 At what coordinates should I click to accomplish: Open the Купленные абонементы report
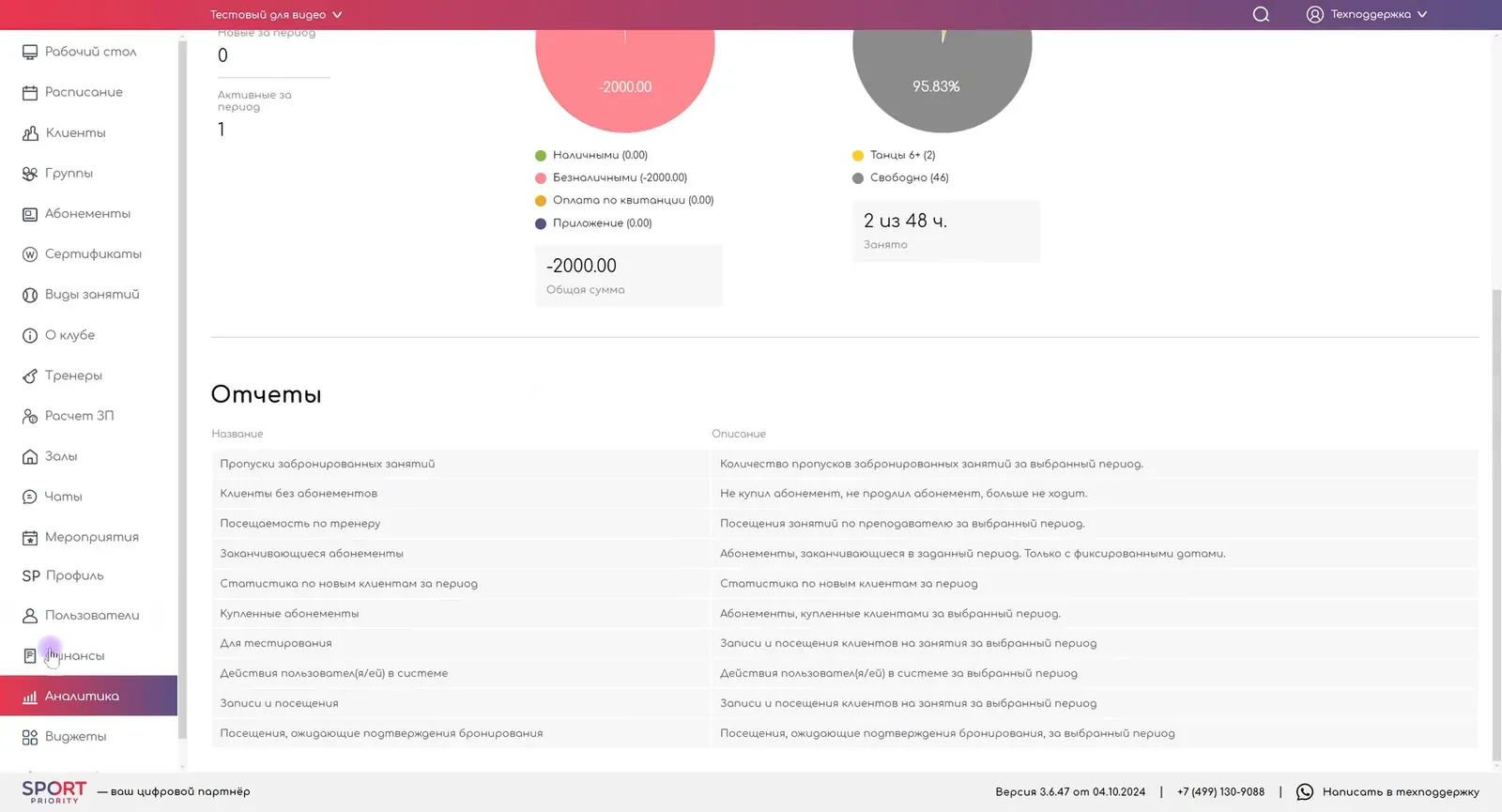coord(289,613)
